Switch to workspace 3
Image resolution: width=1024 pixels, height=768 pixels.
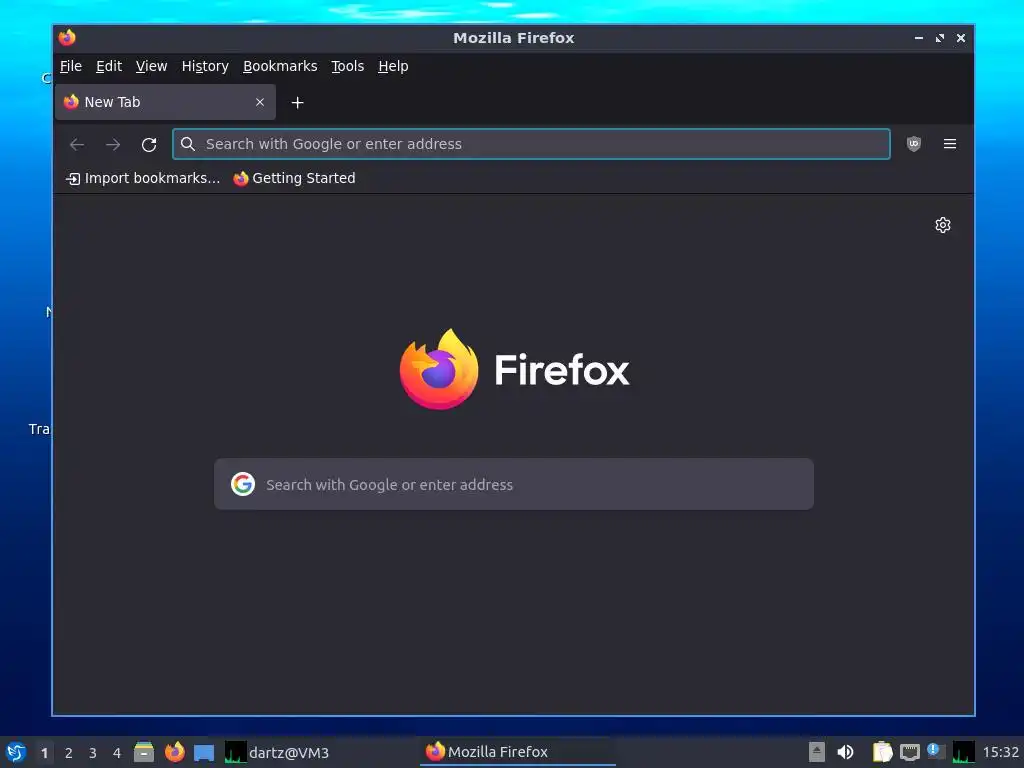(93, 753)
